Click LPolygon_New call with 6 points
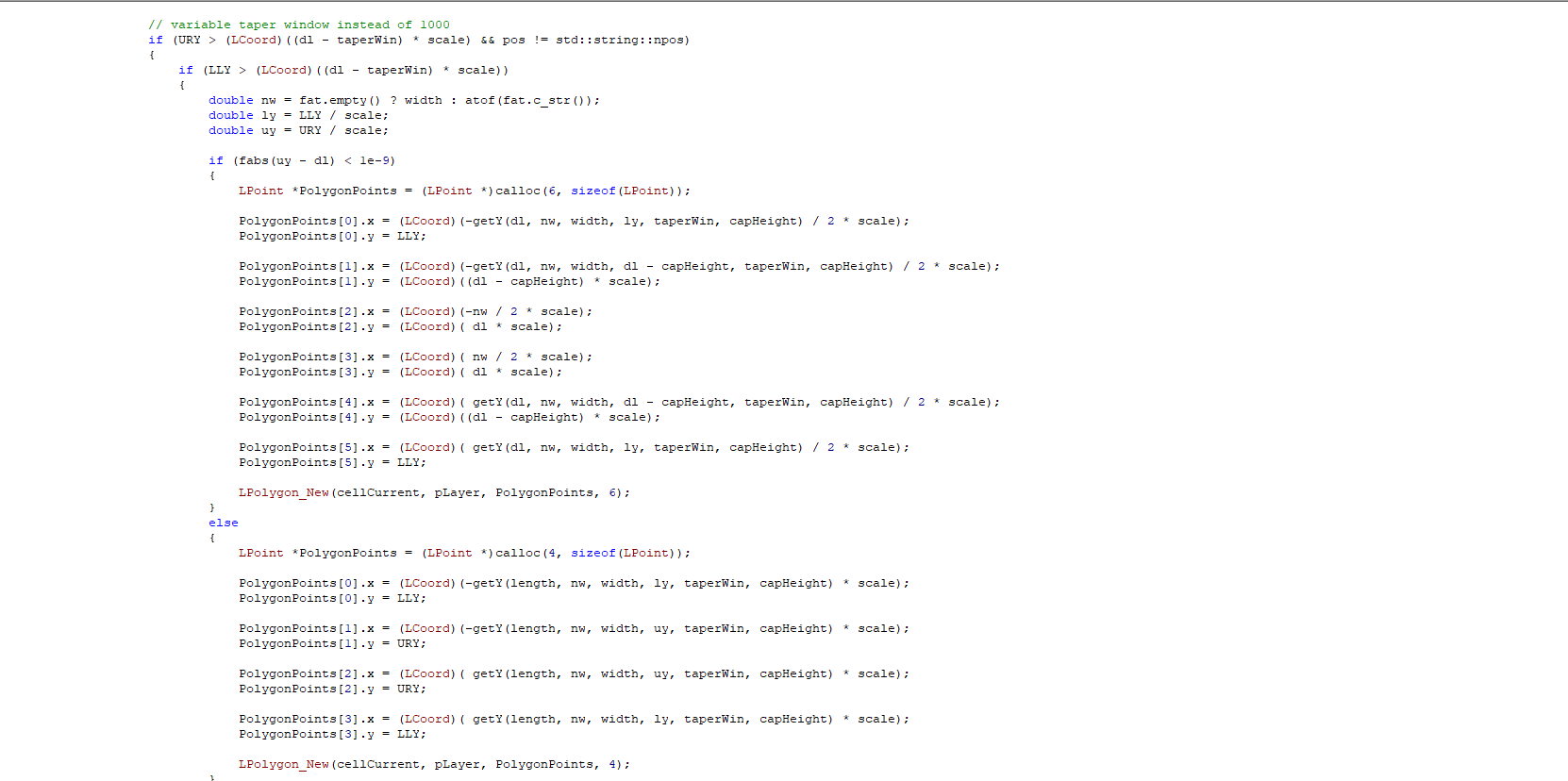The height and width of the screenshot is (781, 1568). tap(433, 492)
